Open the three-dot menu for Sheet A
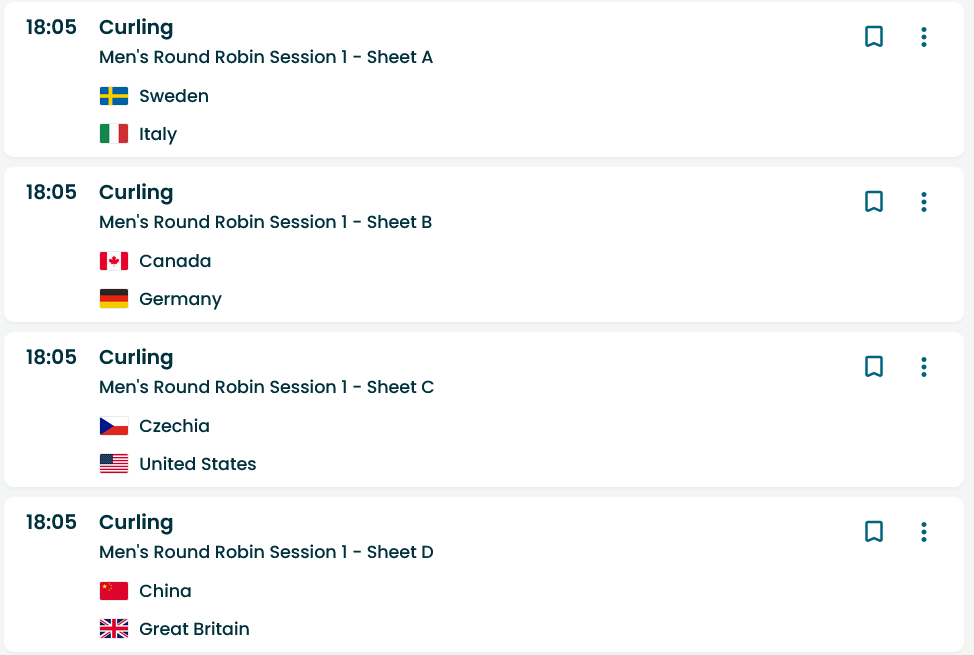The width and height of the screenshot is (974, 655). click(x=924, y=37)
